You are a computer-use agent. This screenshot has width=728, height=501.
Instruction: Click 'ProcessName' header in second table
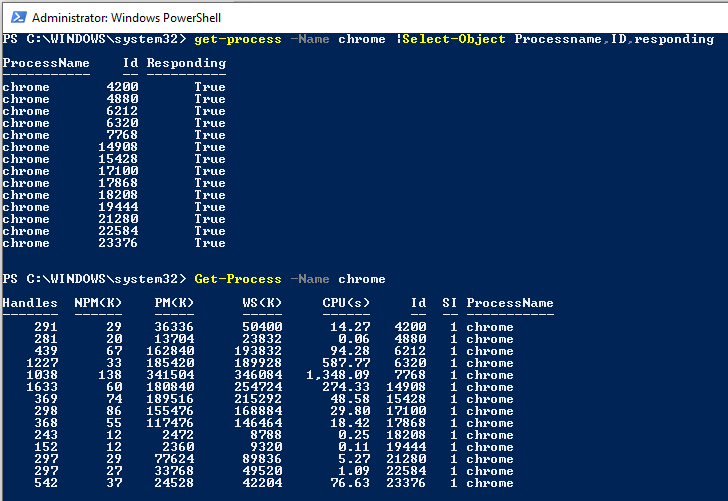(x=510, y=303)
